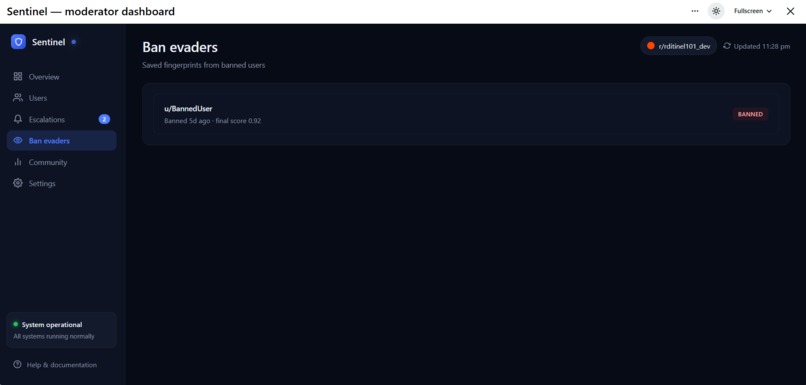The width and height of the screenshot is (806, 385).
Task: Click 'All systems running normally' text
Action: [54, 336]
